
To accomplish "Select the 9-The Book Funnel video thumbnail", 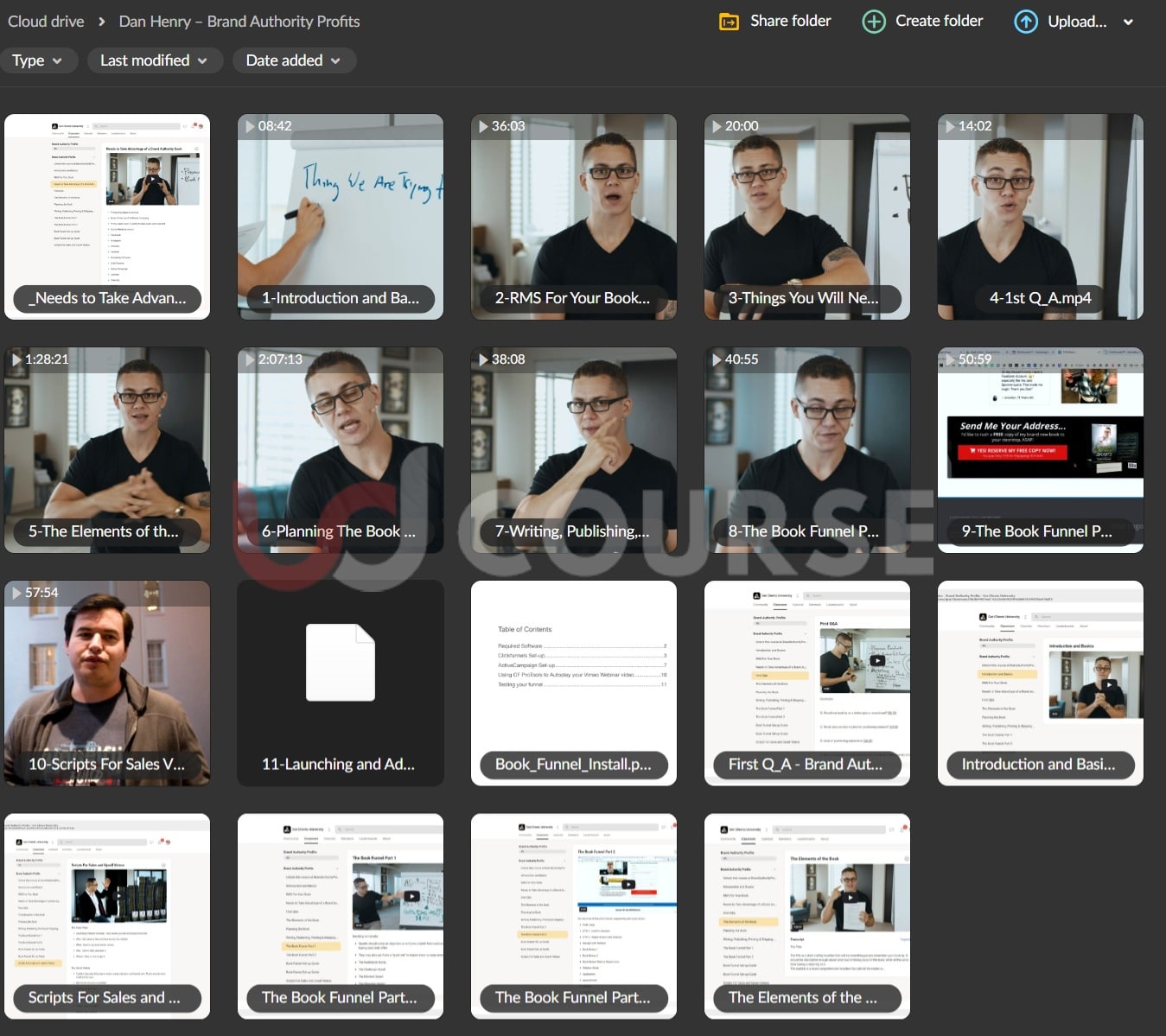I will tap(1040, 449).
